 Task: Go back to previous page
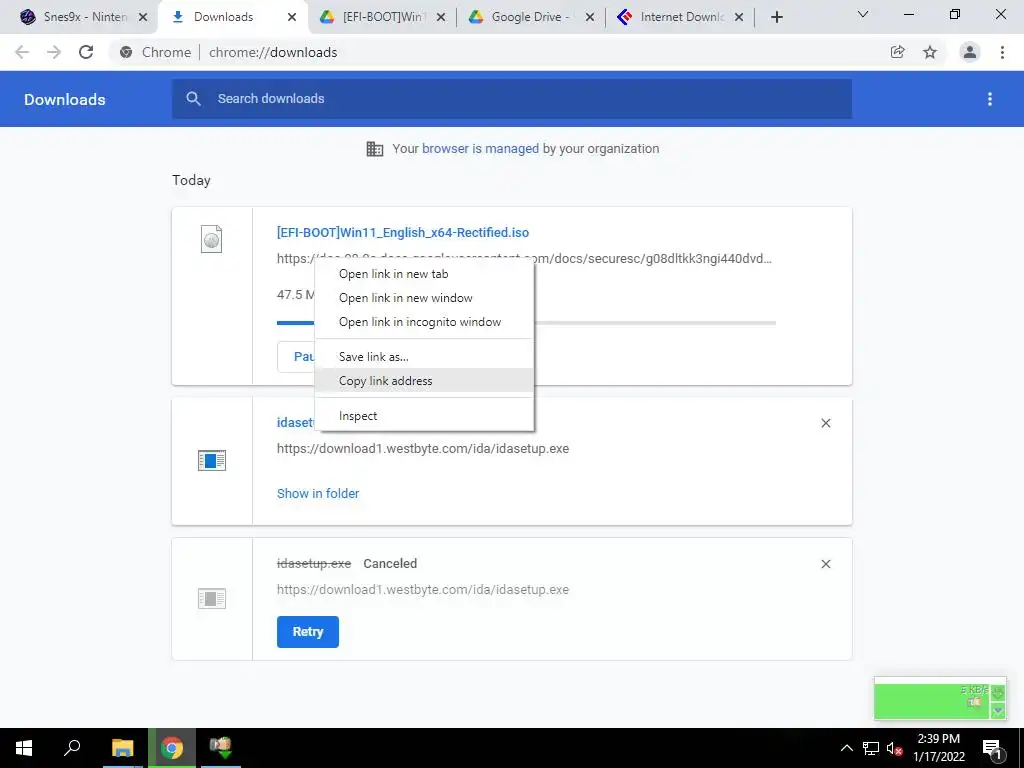(22, 52)
